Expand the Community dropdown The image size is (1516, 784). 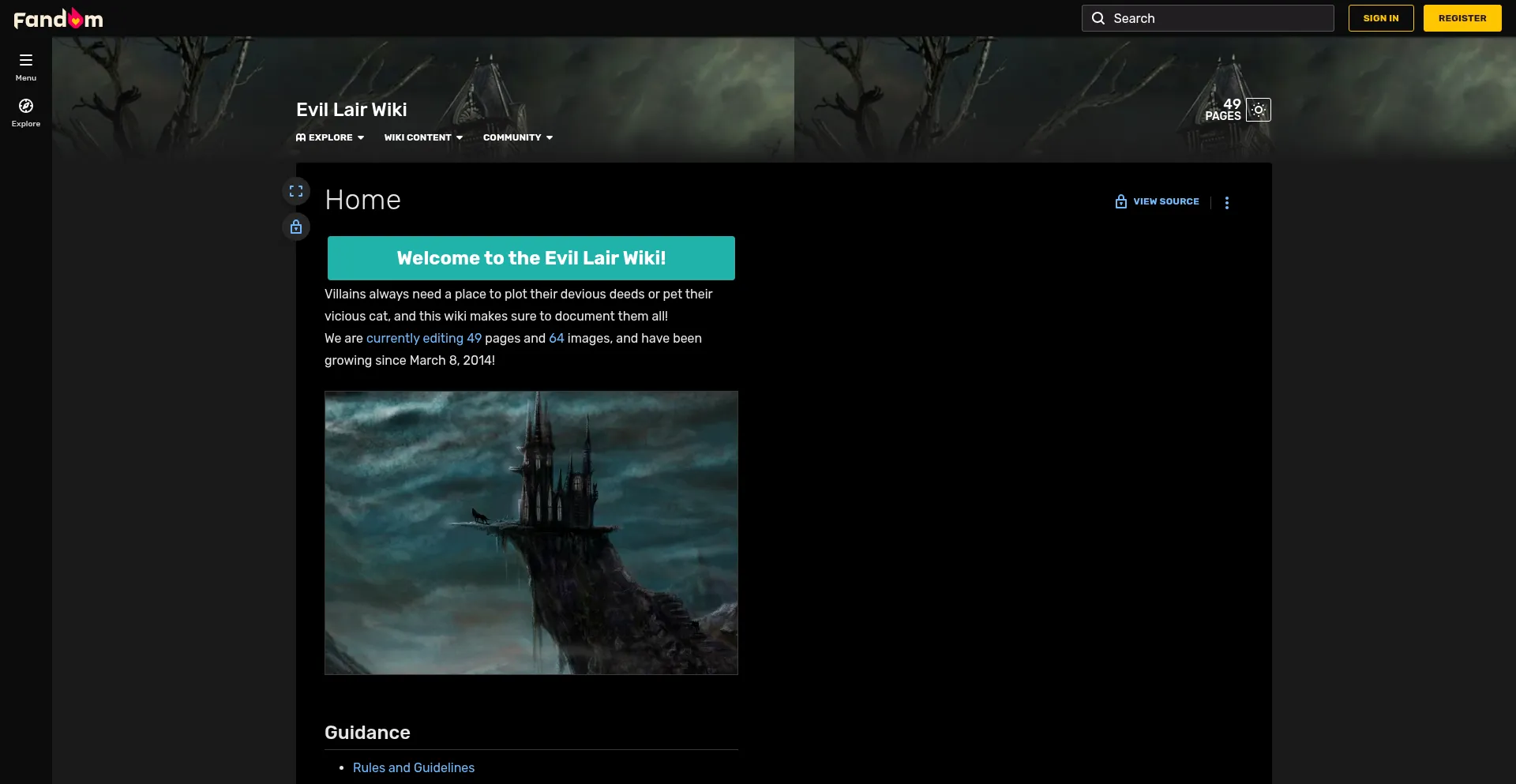518,137
